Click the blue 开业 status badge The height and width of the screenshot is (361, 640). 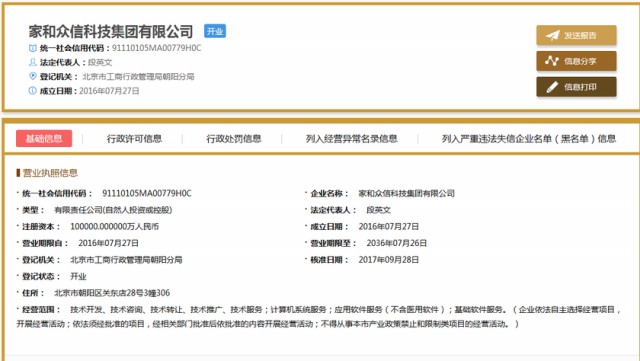click(x=215, y=31)
